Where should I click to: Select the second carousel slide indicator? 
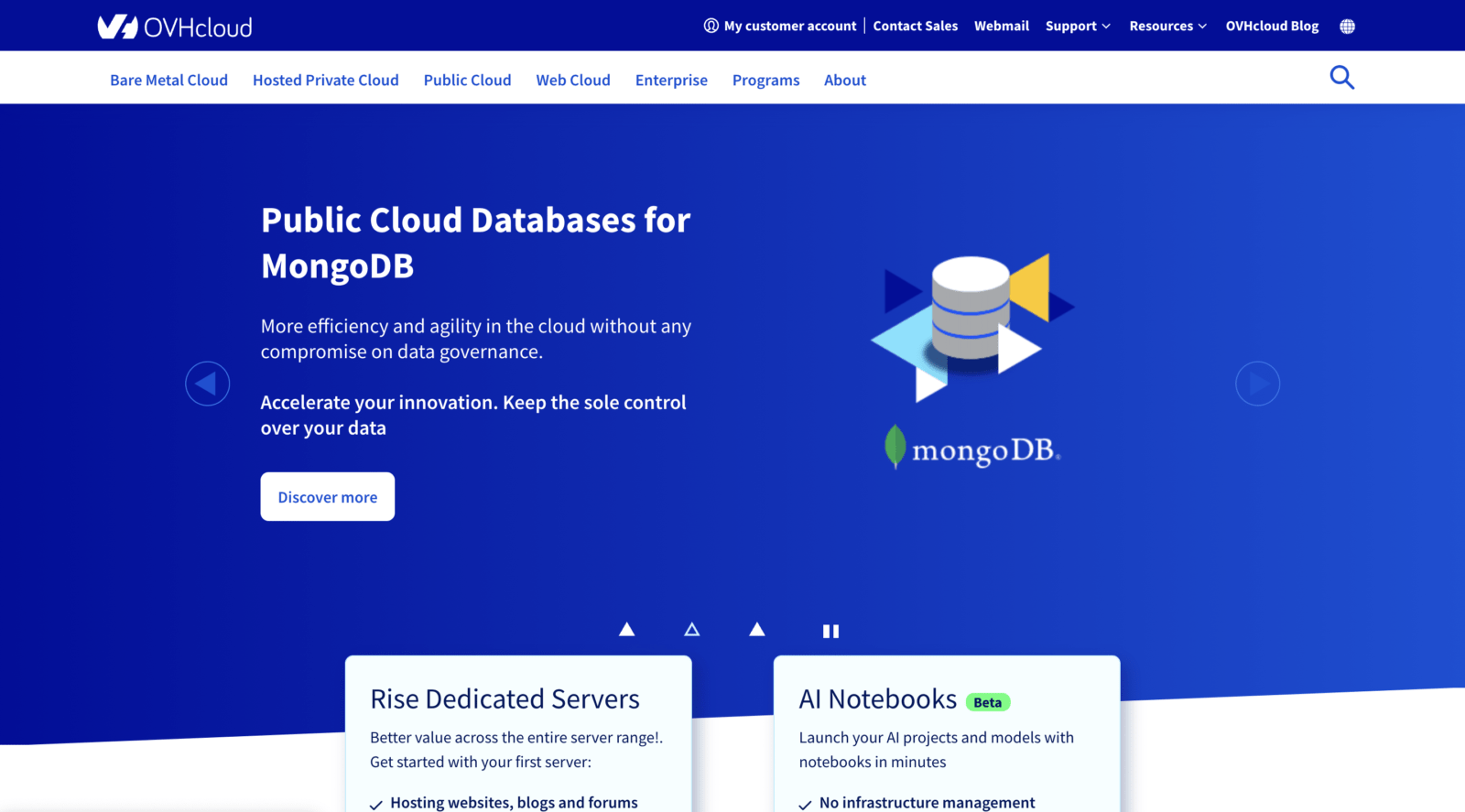692,629
